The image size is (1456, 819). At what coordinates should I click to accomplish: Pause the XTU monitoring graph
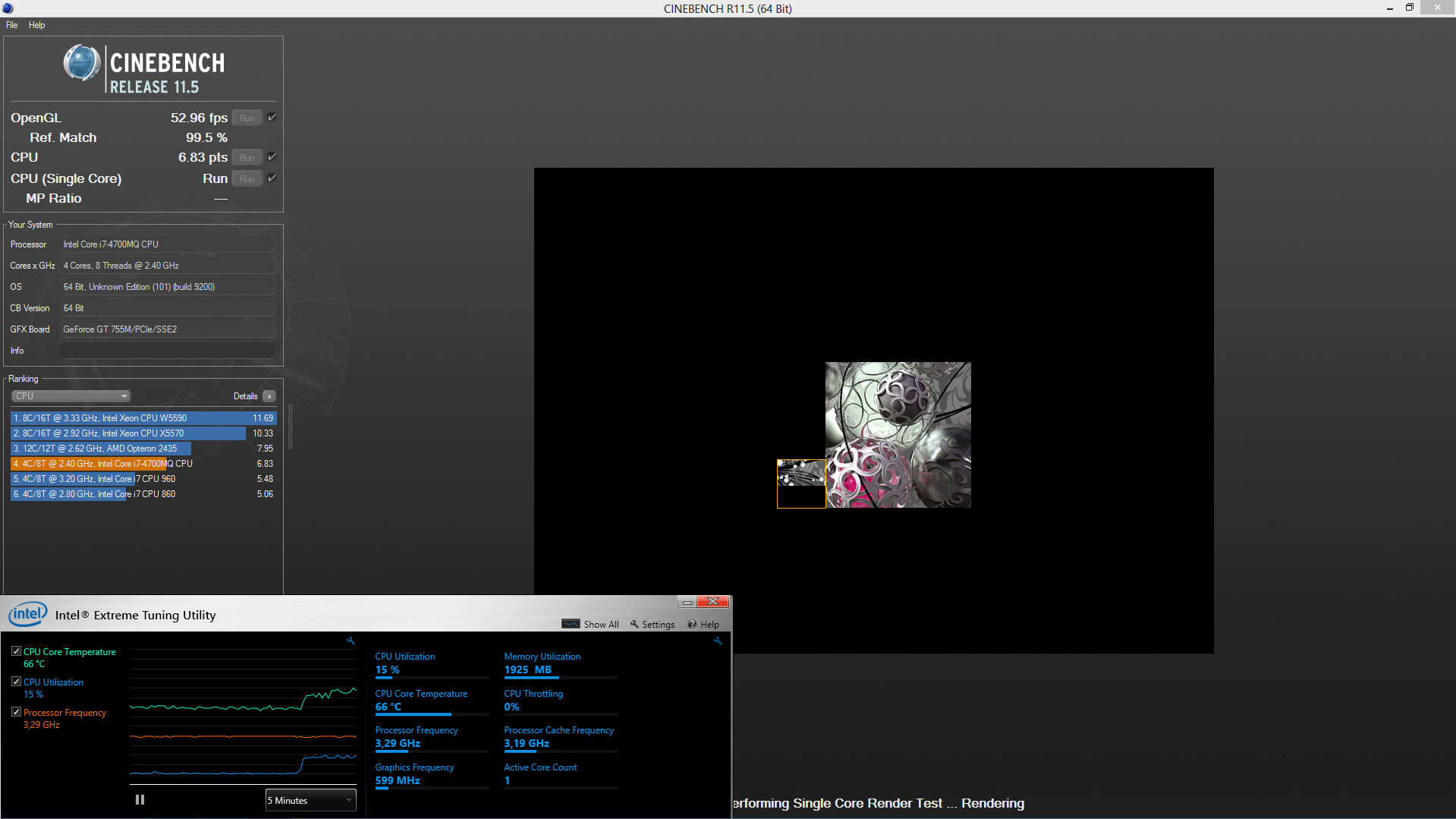(x=140, y=799)
